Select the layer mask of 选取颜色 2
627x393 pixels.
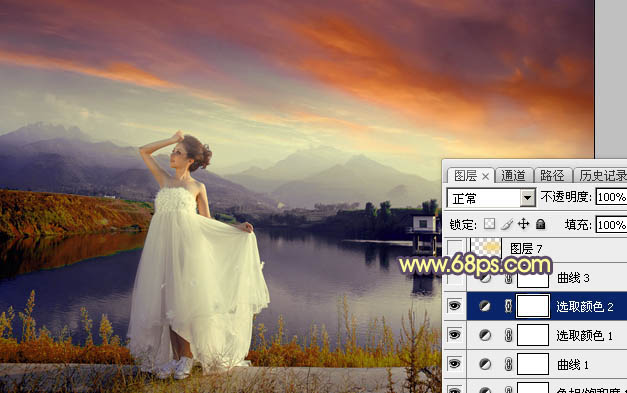[x=533, y=306]
